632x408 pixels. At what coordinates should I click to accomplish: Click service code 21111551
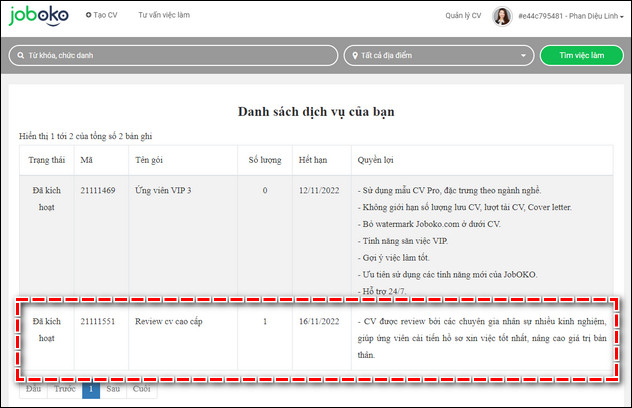(x=98, y=323)
